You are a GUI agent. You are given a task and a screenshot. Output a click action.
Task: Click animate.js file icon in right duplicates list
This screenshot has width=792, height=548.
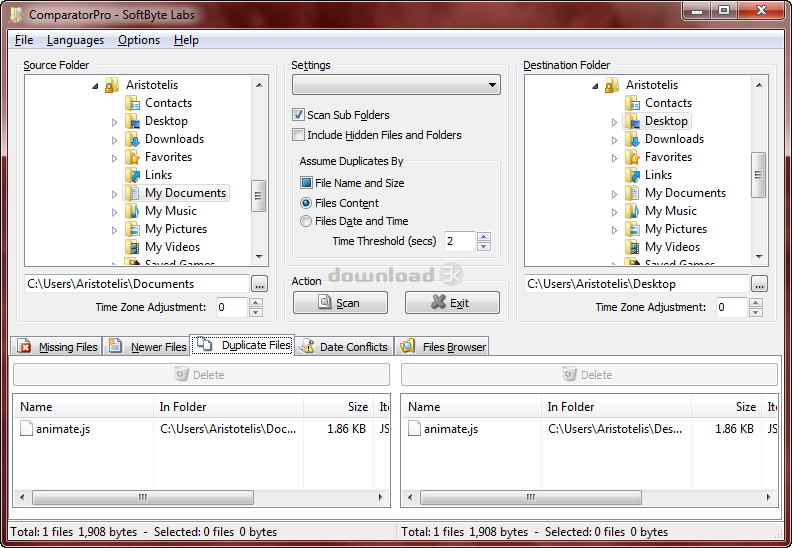coord(414,429)
